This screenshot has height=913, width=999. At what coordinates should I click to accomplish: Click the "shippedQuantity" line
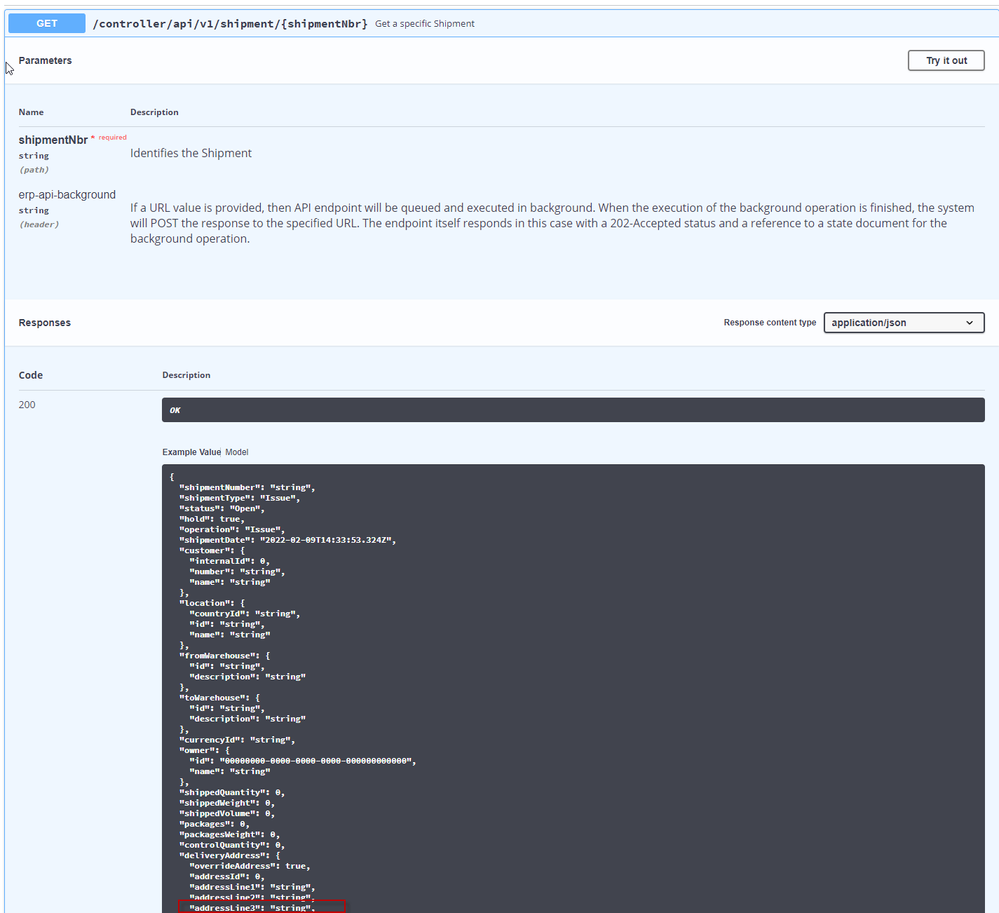point(232,793)
